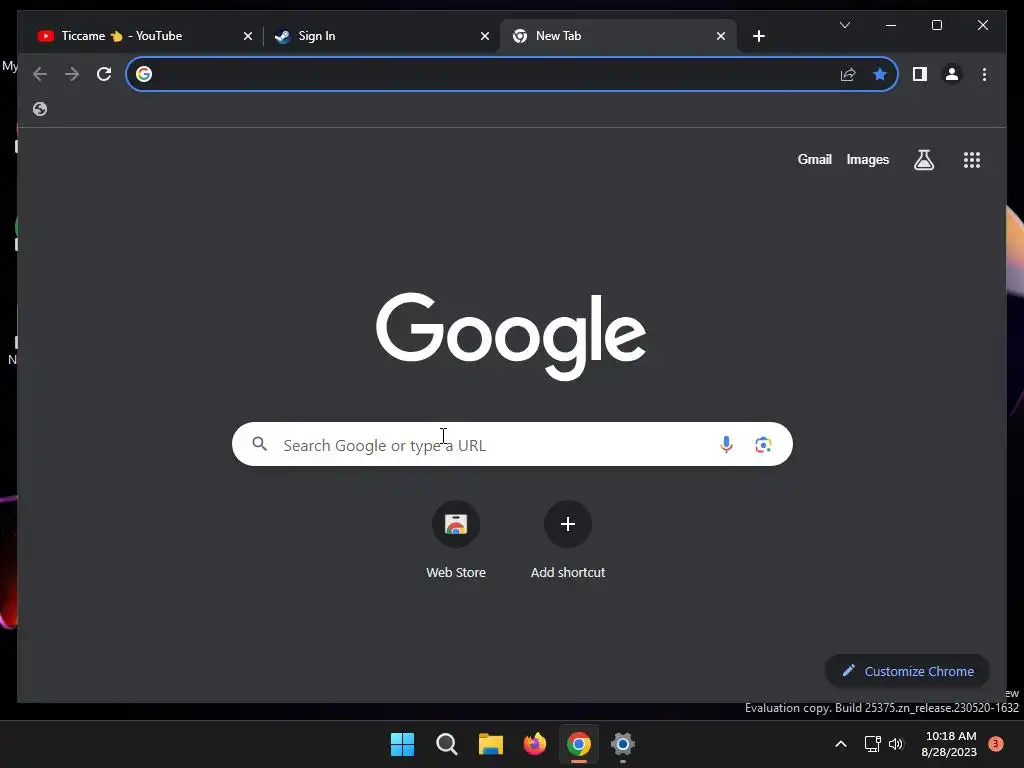Share this page via the share icon
This screenshot has width=1024, height=768.
pyautogui.click(x=848, y=74)
